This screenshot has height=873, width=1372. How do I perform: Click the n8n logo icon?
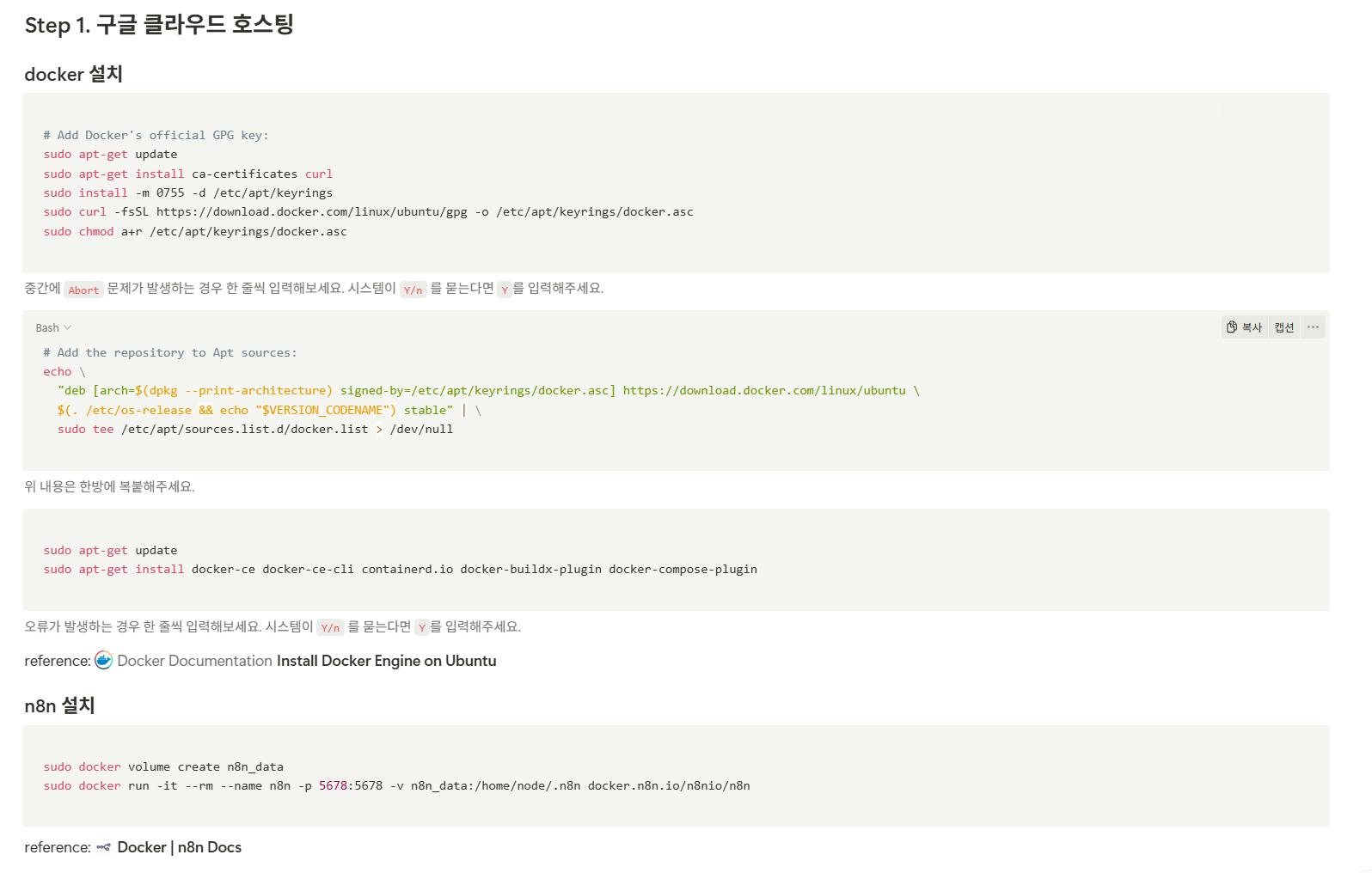103,847
